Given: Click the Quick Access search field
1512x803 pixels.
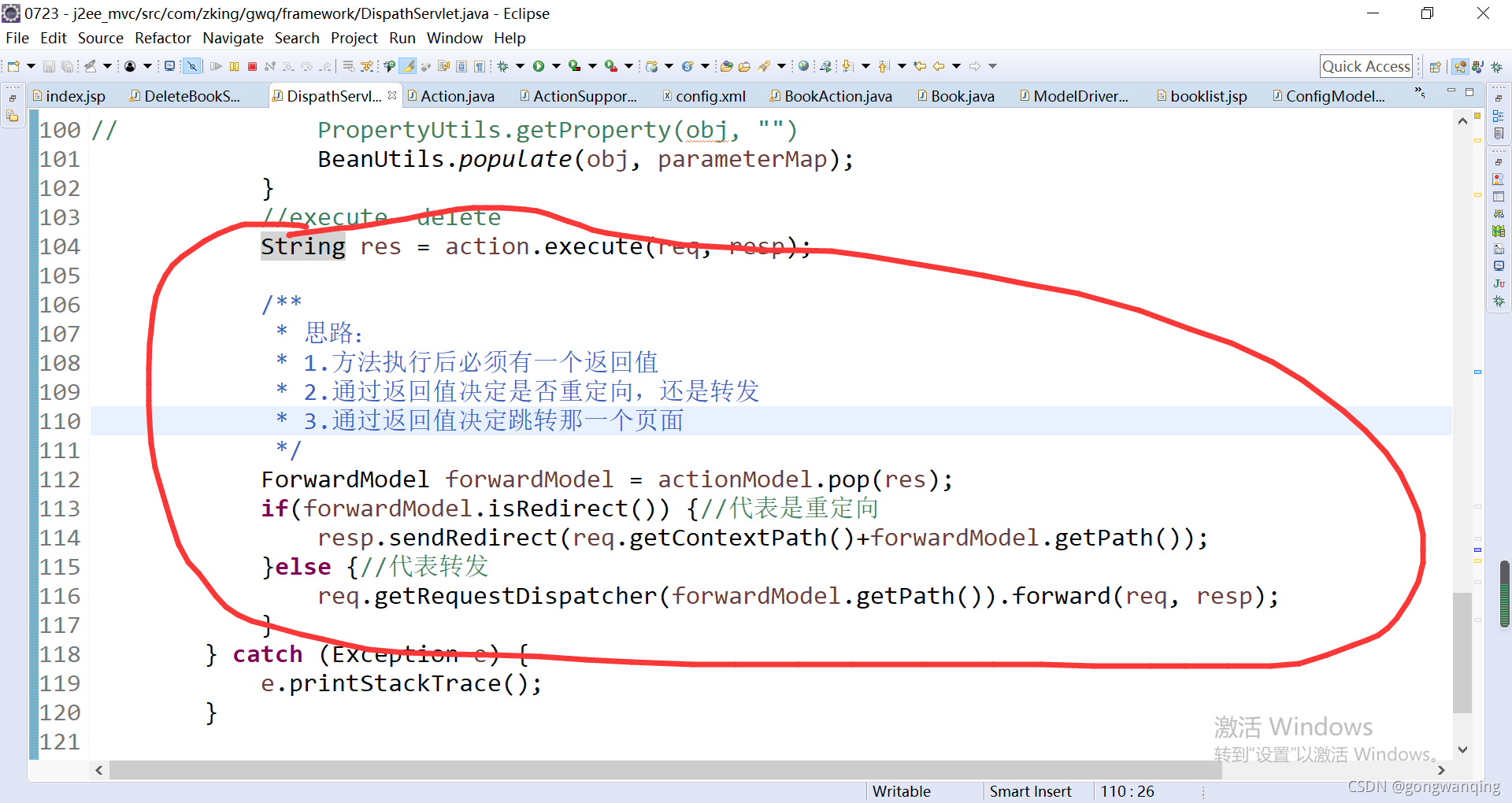Looking at the screenshot, I should (x=1366, y=66).
